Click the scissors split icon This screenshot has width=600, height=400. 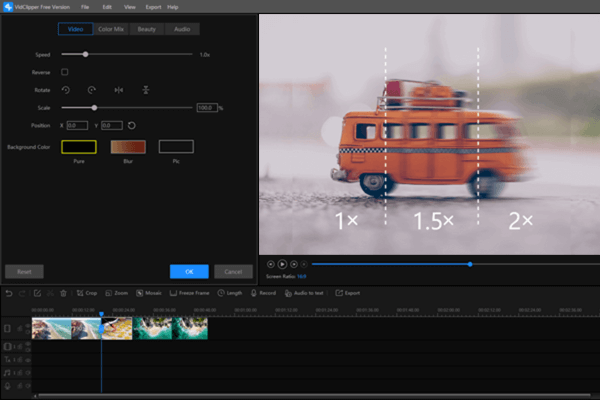tap(50, 293)
